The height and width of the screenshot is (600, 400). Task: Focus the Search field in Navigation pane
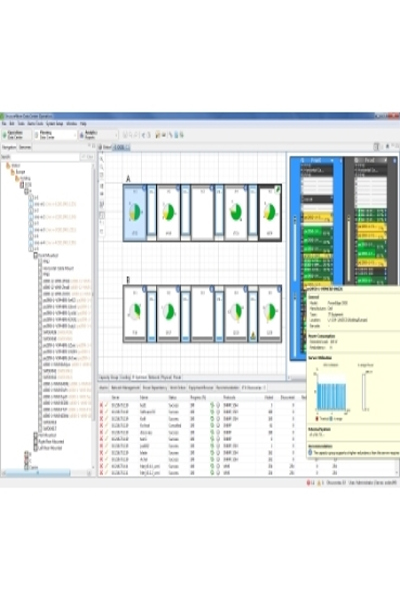[x=44, y=157]
